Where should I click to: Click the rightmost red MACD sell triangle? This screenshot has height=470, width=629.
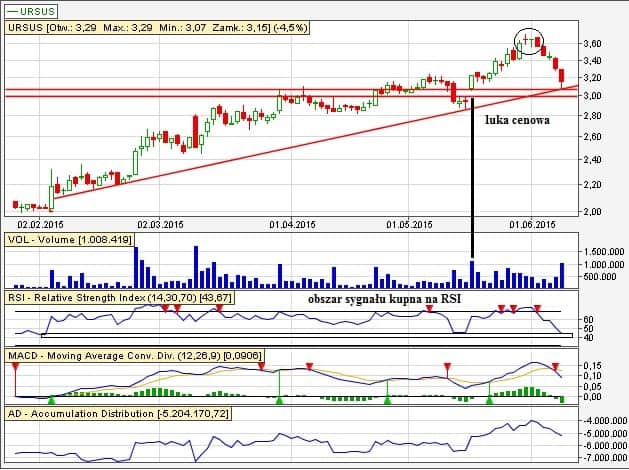556,366
